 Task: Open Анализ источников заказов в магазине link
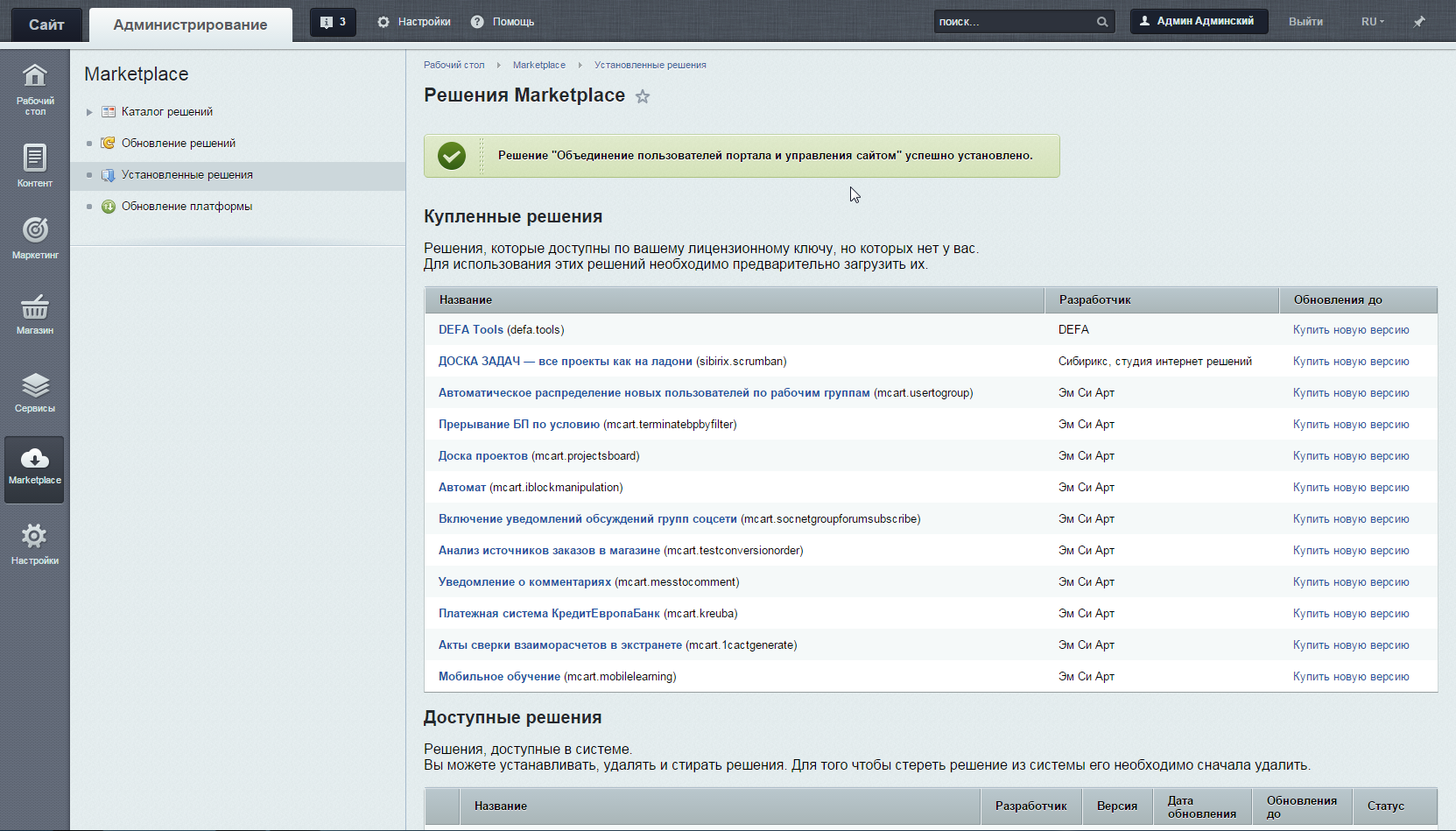click(549, 551)
